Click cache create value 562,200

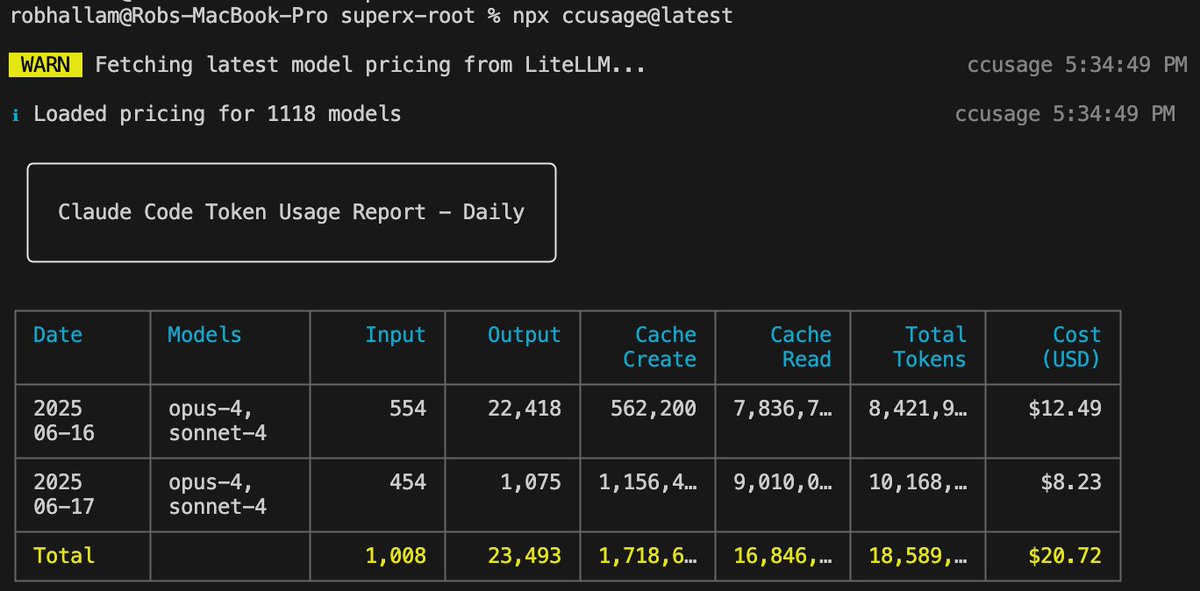click(x=653, y=409)
